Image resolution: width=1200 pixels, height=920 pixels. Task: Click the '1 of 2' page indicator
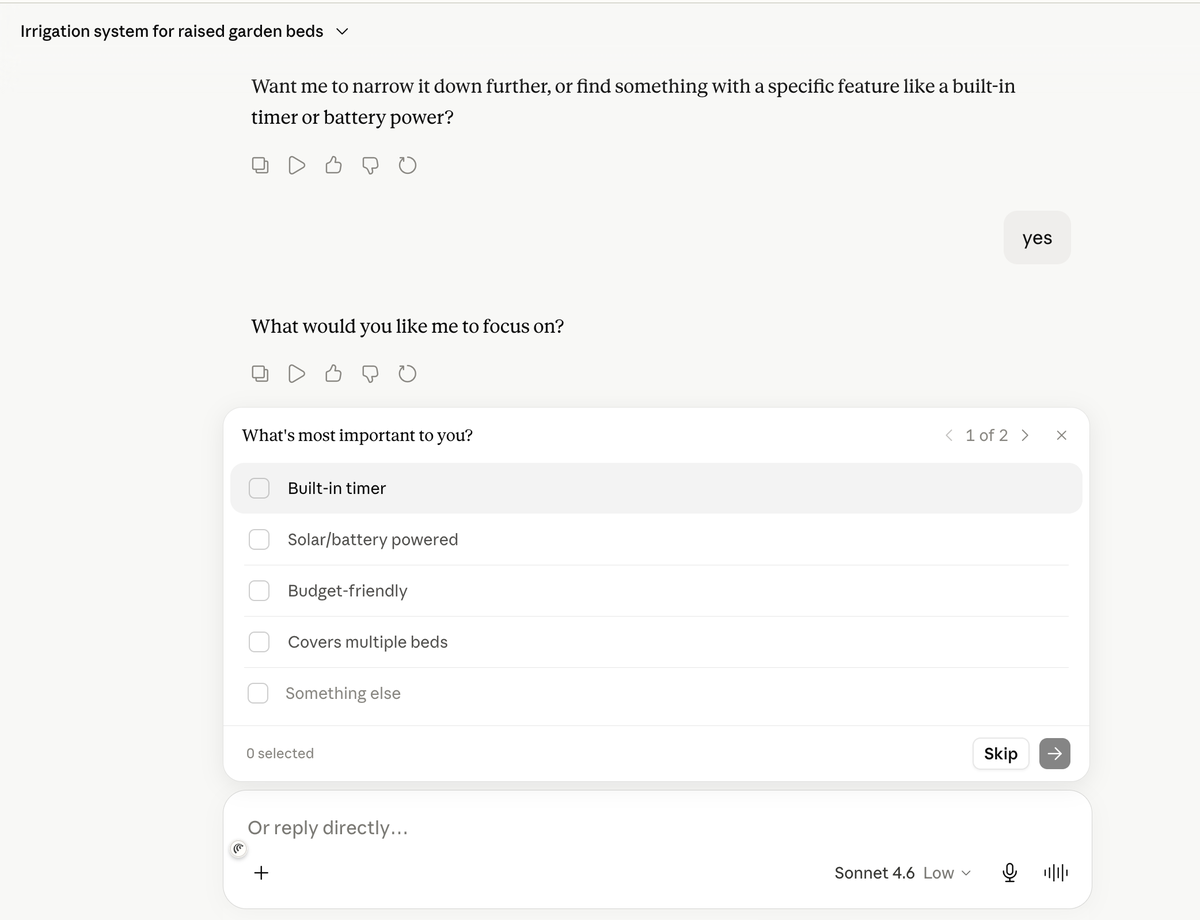(x=986, y=435)
